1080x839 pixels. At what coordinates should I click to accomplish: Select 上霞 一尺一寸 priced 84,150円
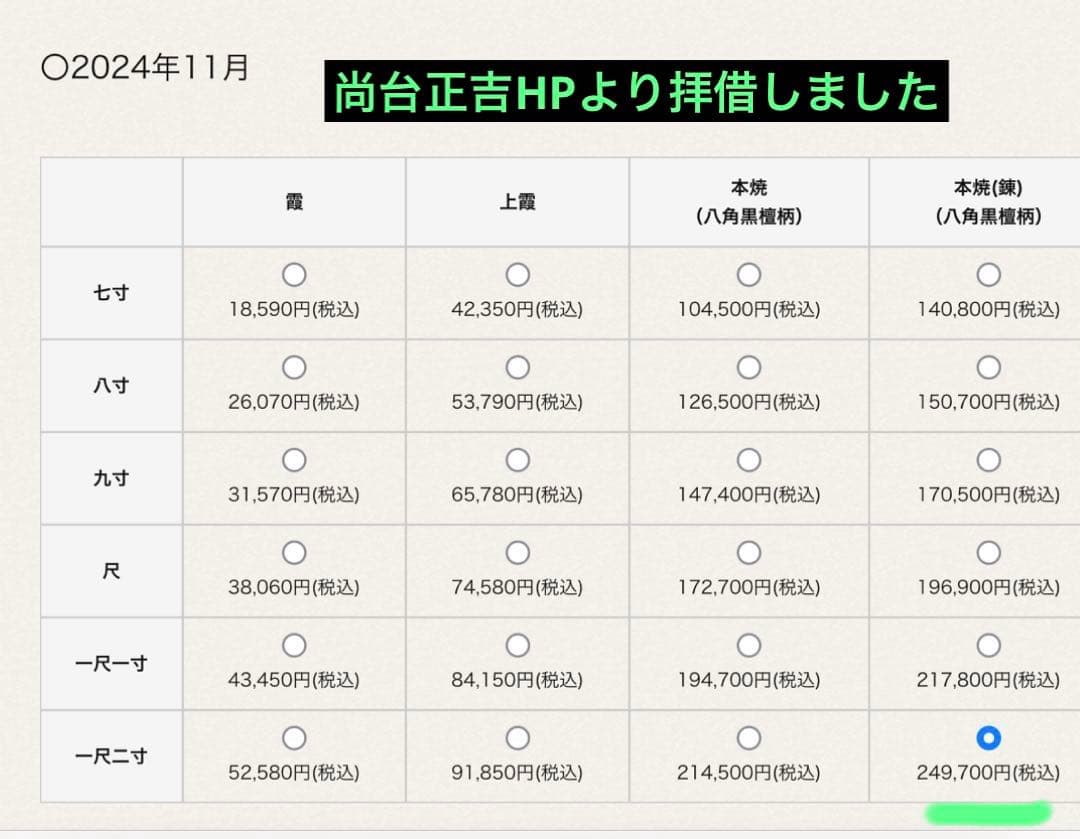[x=517, y=645]
